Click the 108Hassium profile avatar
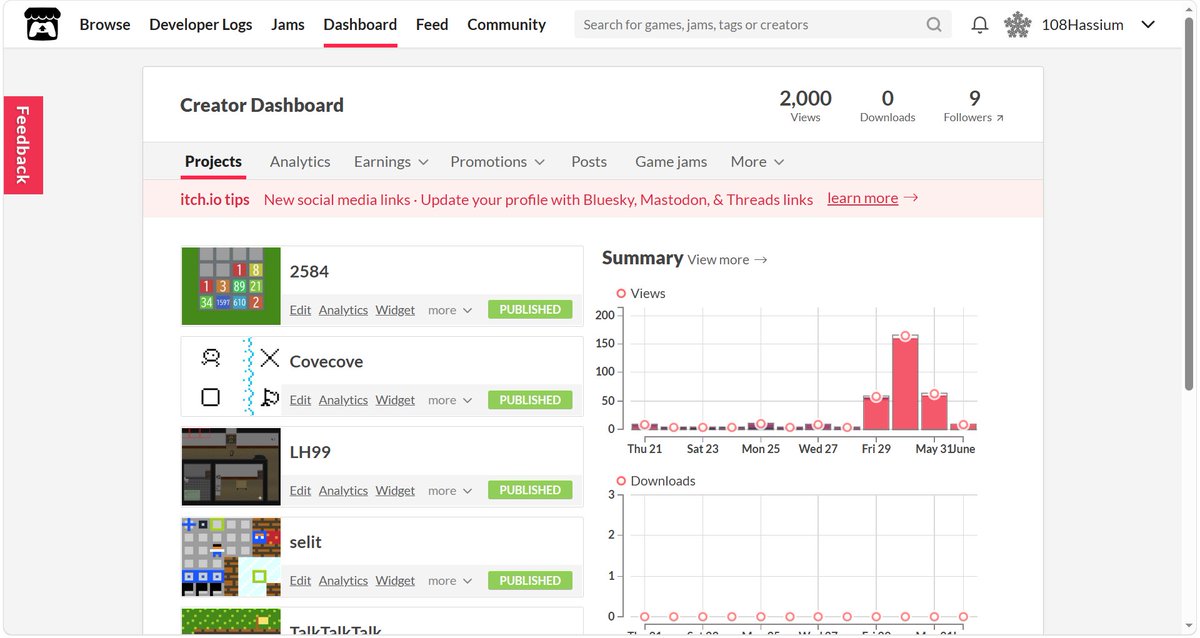The image size is (1200, 638). coord(1018,25)
